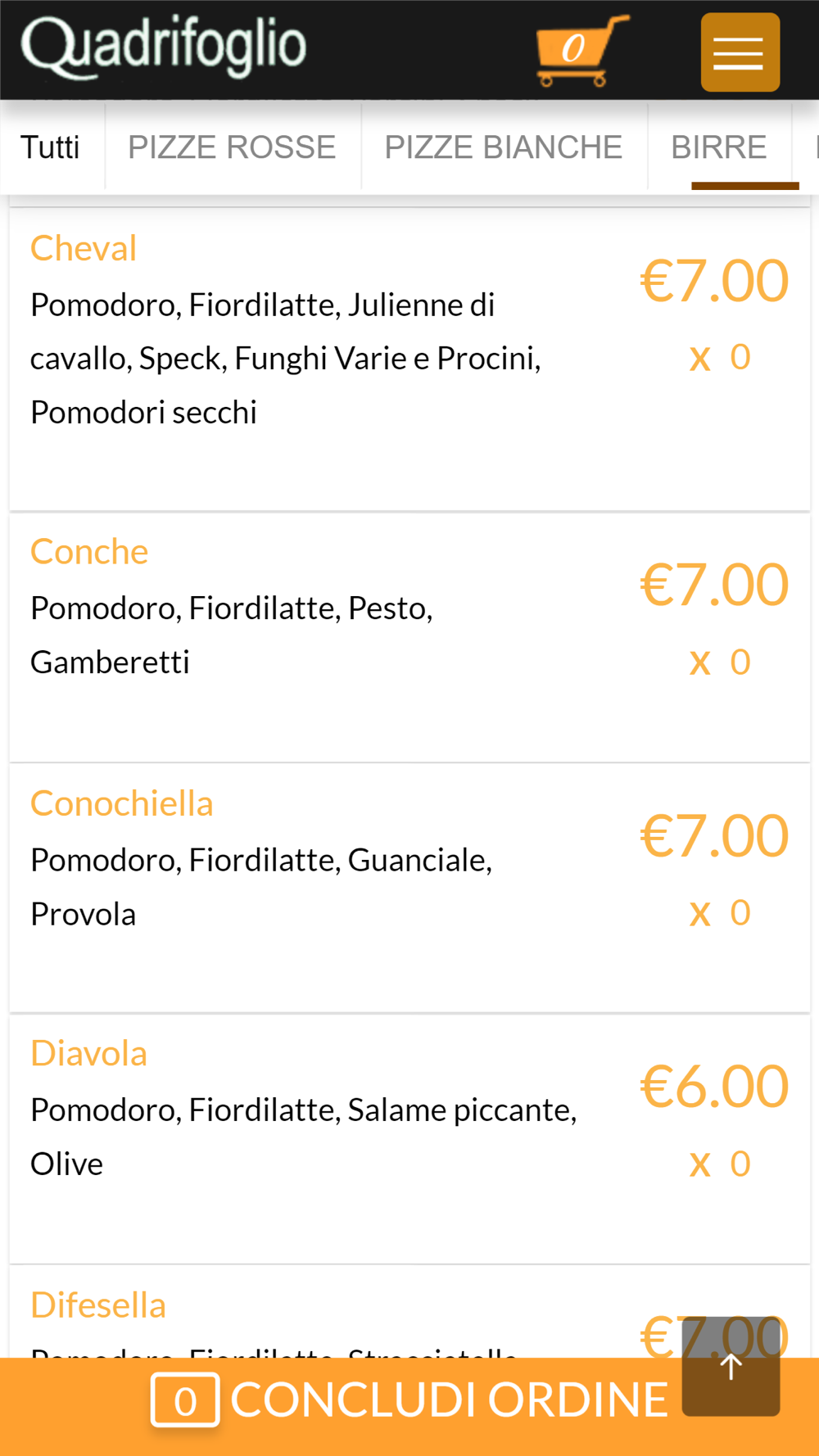Screen dimensions: 819x1456
Task: Click the Quadrifoglio logo
Action: click(x=164, y=47)
